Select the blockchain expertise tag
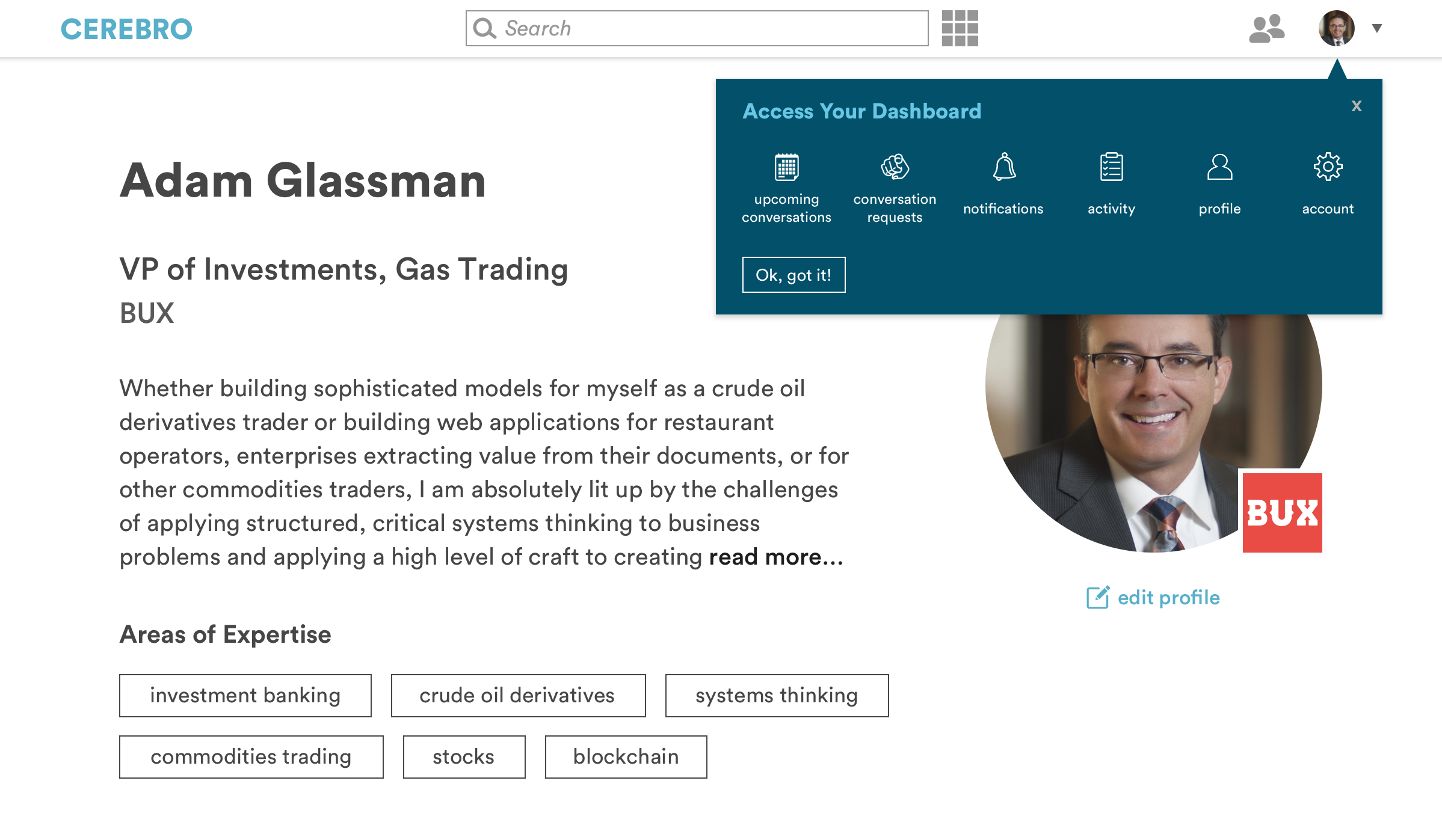This screenshot has height=840, width=1442. 626,756
